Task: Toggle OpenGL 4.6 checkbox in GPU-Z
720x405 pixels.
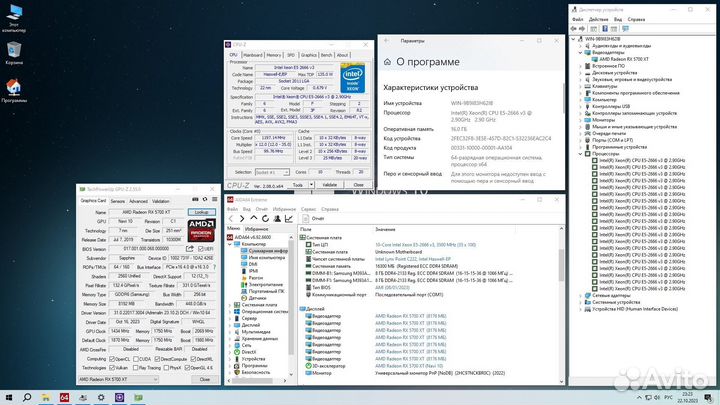Action: 187,368
